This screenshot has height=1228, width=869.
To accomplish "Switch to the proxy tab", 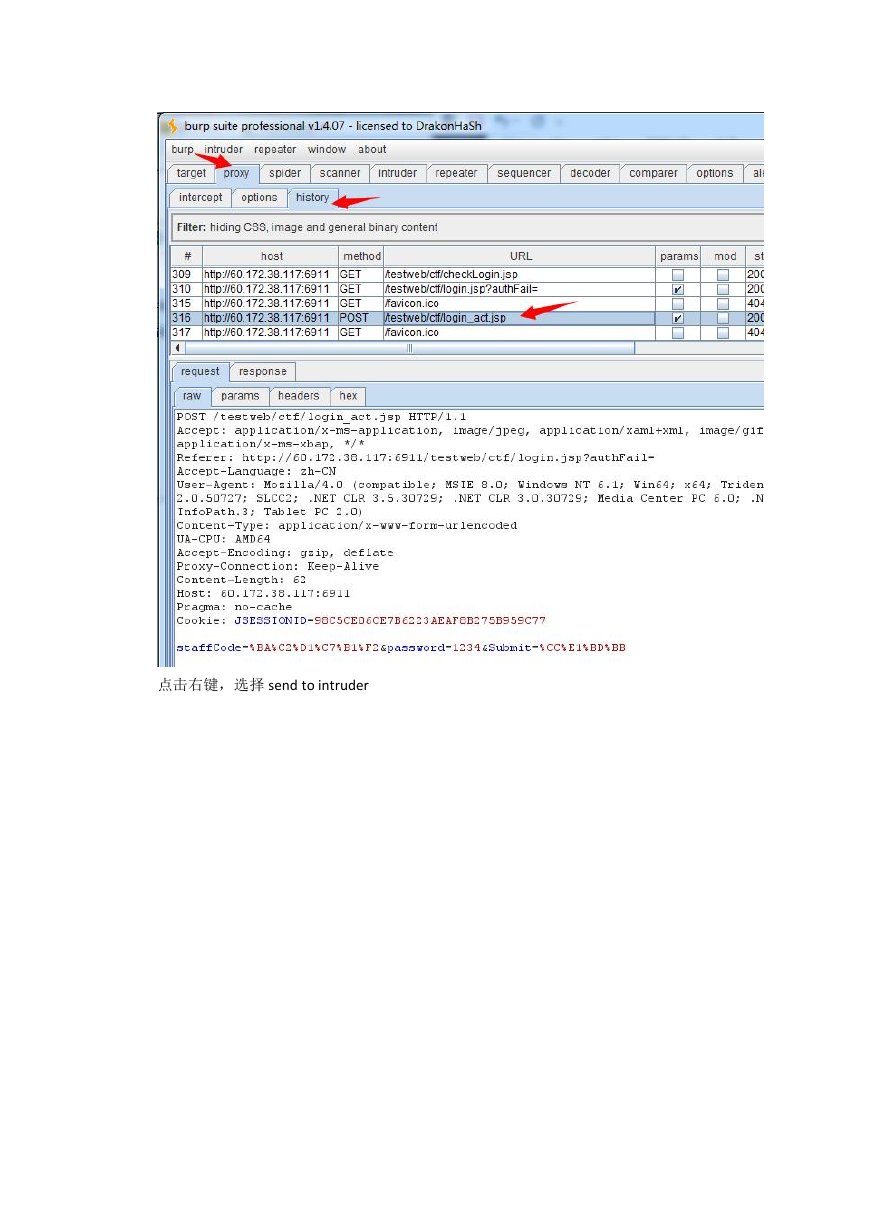I will 237,173.
